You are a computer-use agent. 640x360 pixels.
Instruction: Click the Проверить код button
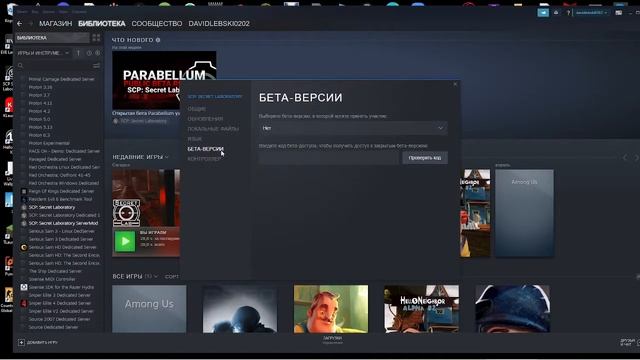click(425, 158)
